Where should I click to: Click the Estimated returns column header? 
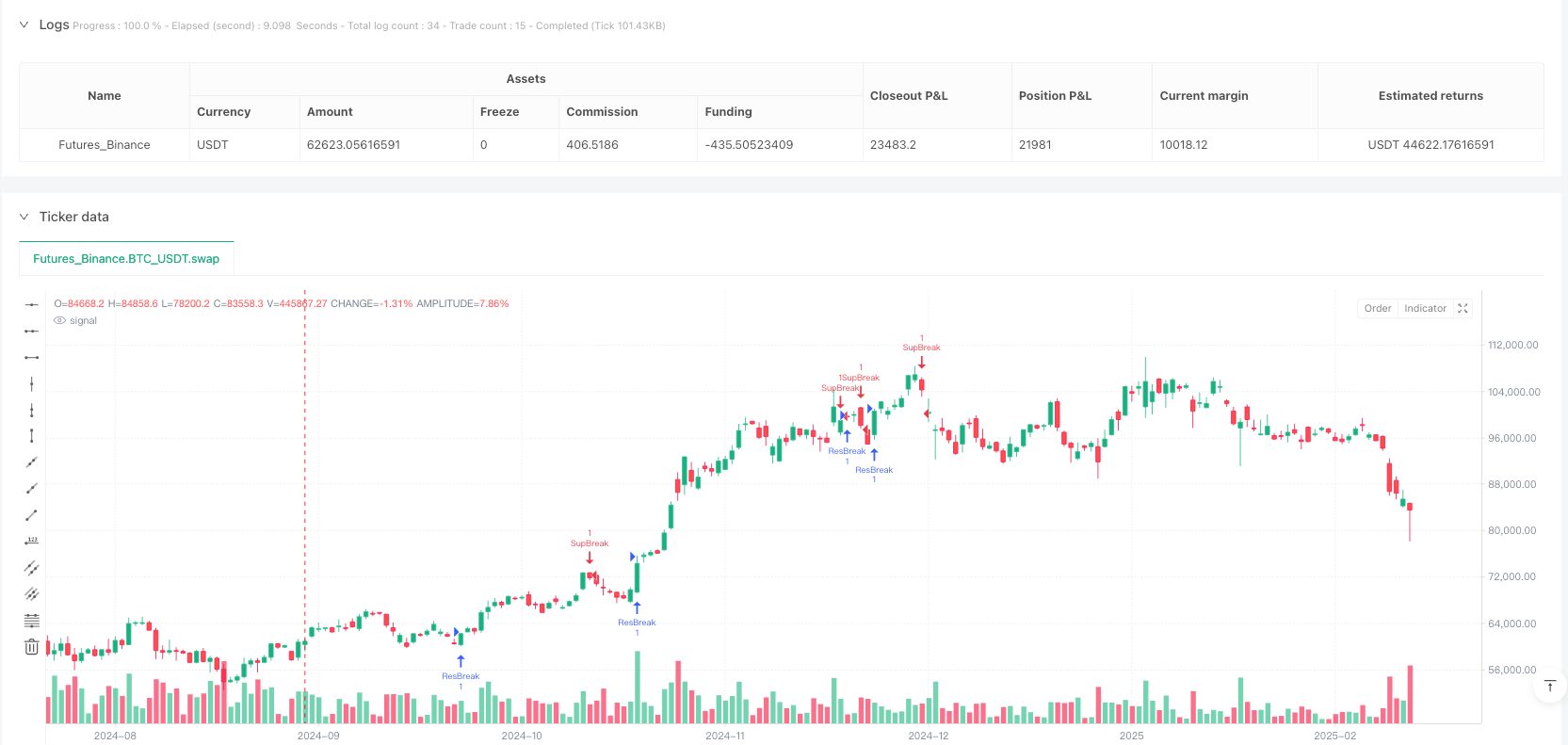pos(1430,96)
